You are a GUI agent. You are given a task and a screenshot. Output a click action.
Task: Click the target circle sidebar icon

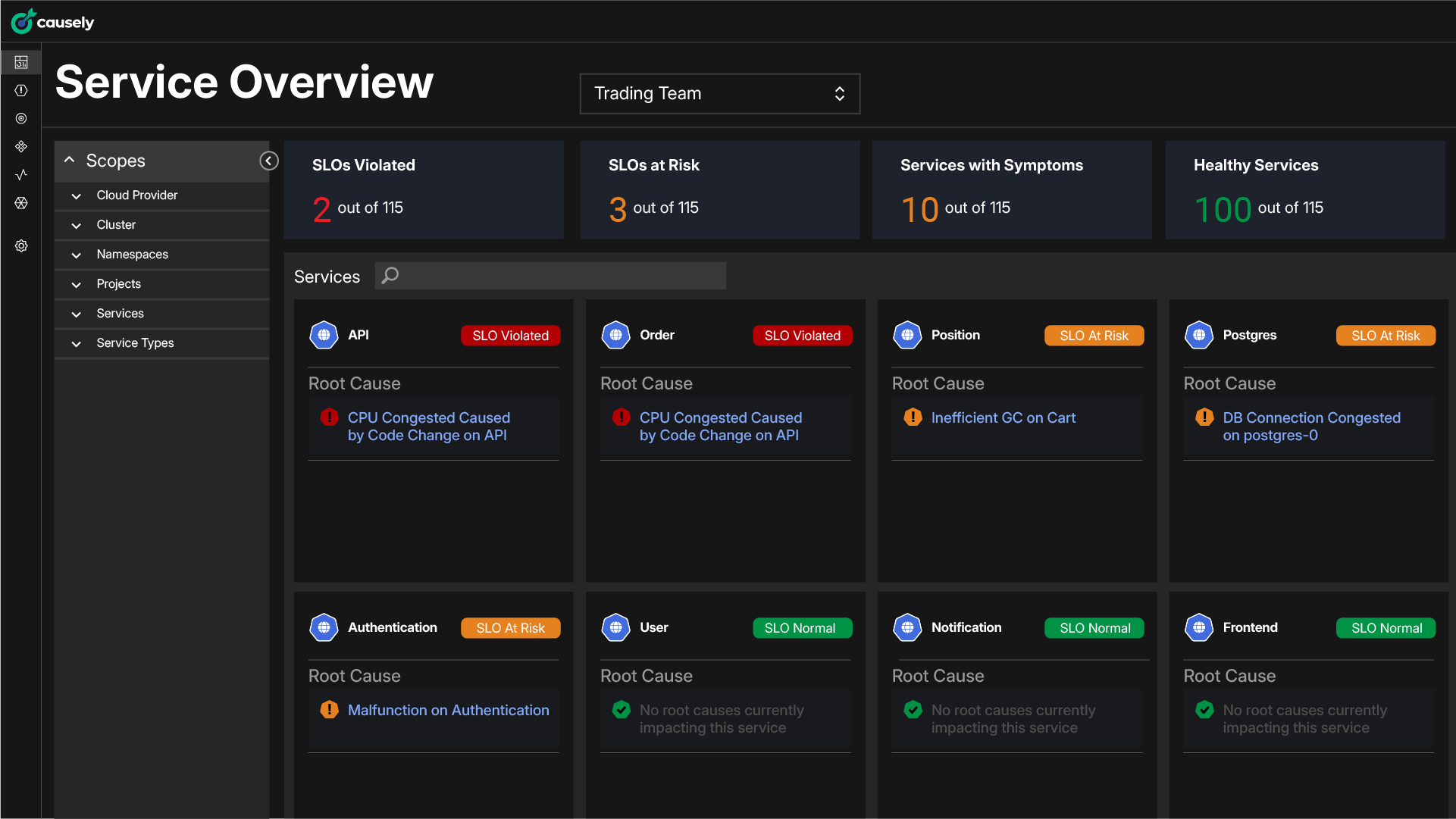tap(21, 118)
